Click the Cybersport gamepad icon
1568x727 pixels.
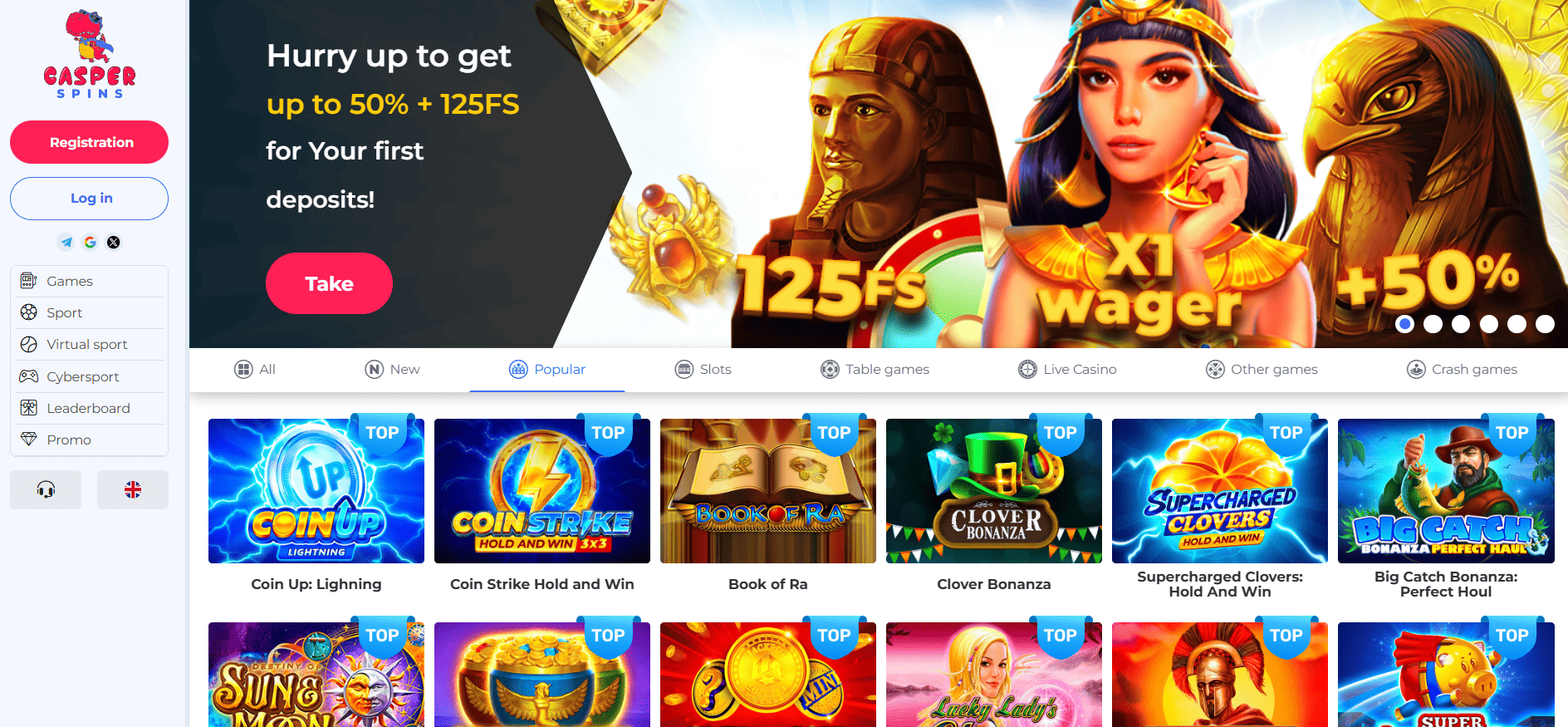tap(29, 376)
